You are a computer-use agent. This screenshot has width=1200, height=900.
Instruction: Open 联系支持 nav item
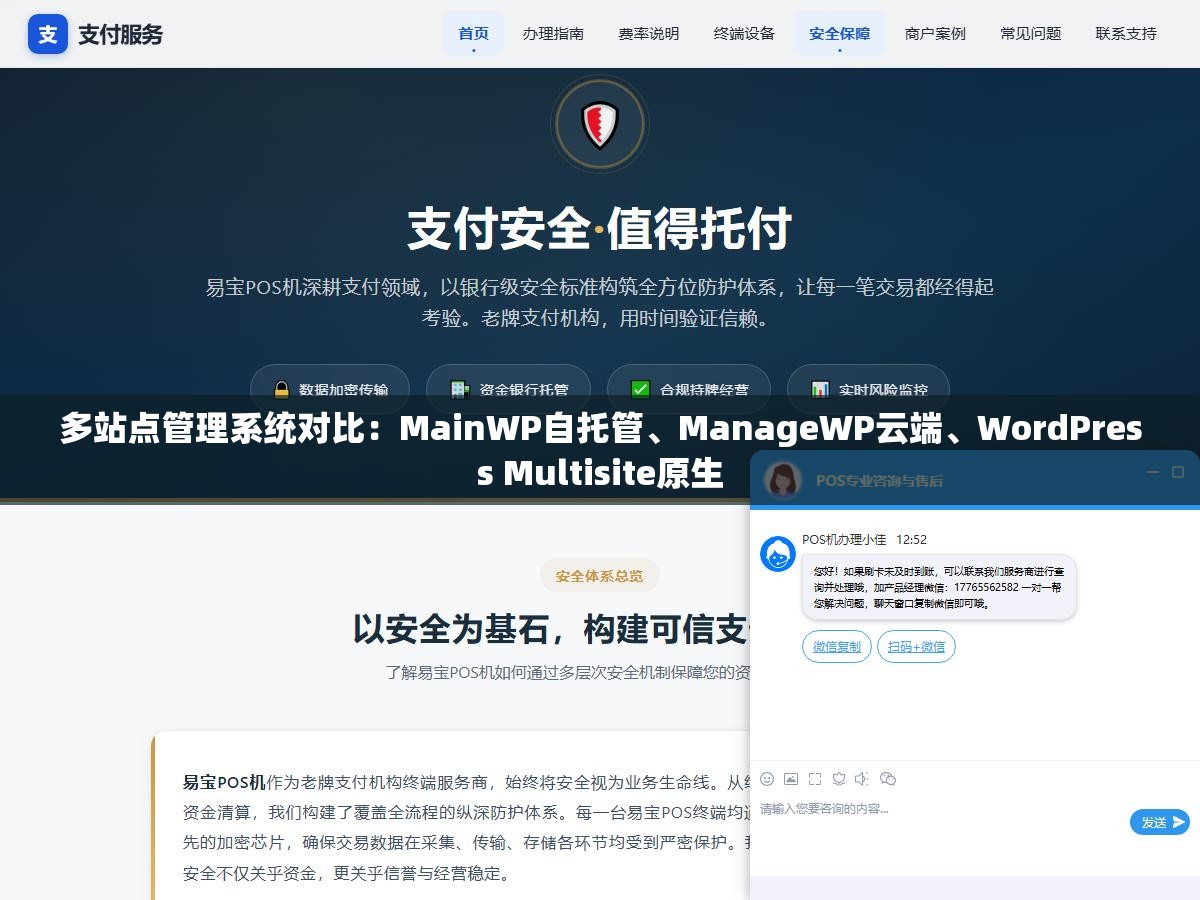pyautogui.click(x=1126, y=33)
